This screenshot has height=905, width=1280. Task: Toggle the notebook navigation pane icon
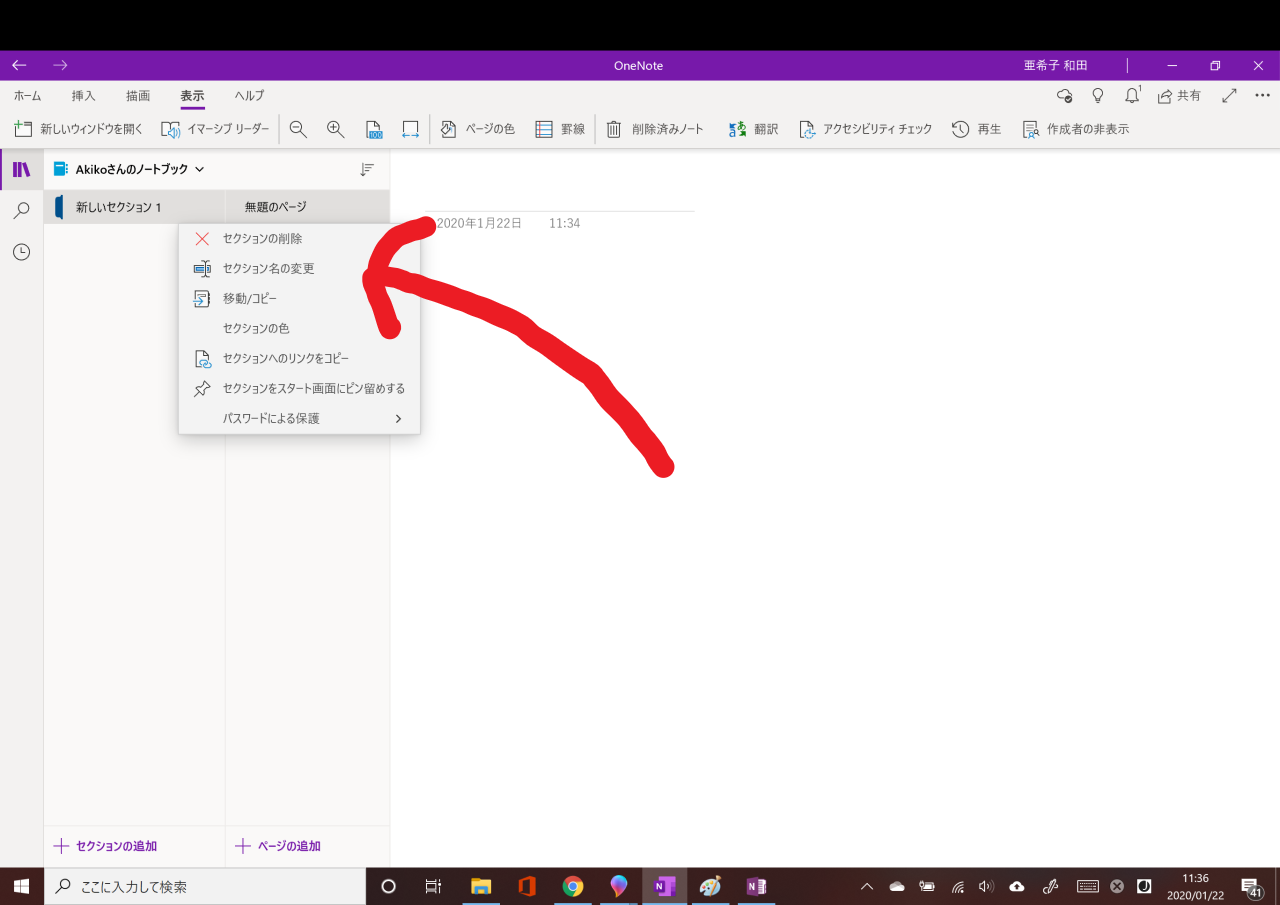tap(21, 169)
